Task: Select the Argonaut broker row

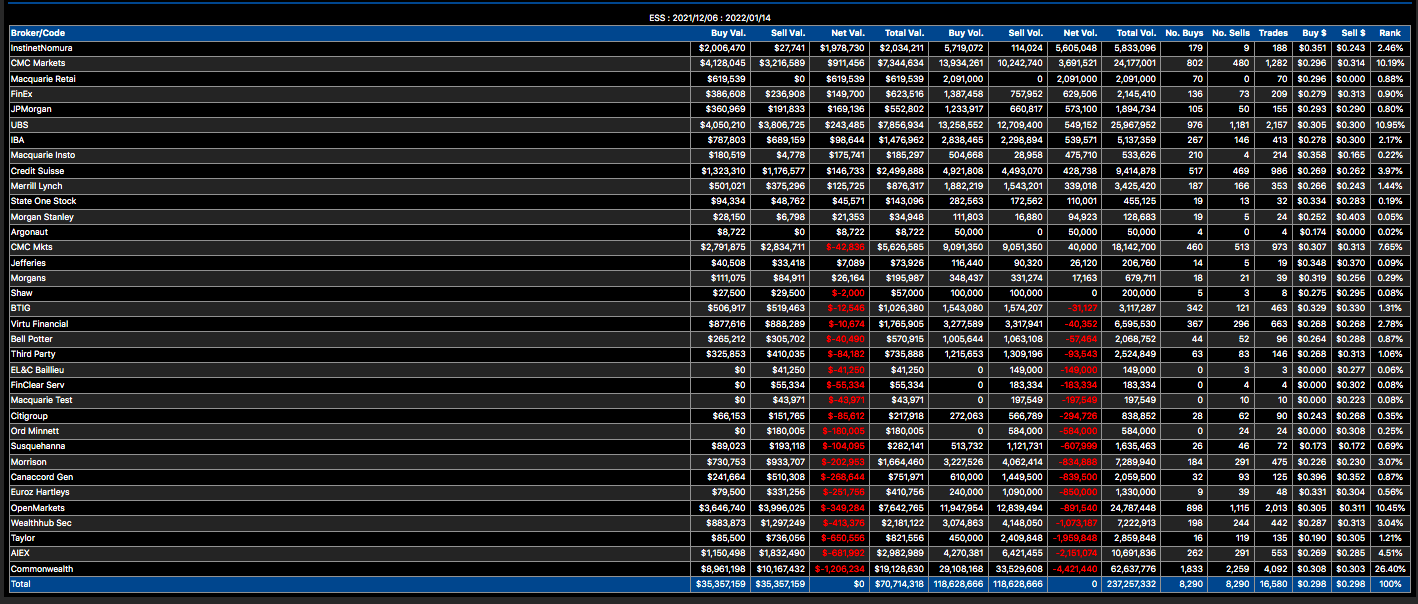Action: [x=708, y=232]
